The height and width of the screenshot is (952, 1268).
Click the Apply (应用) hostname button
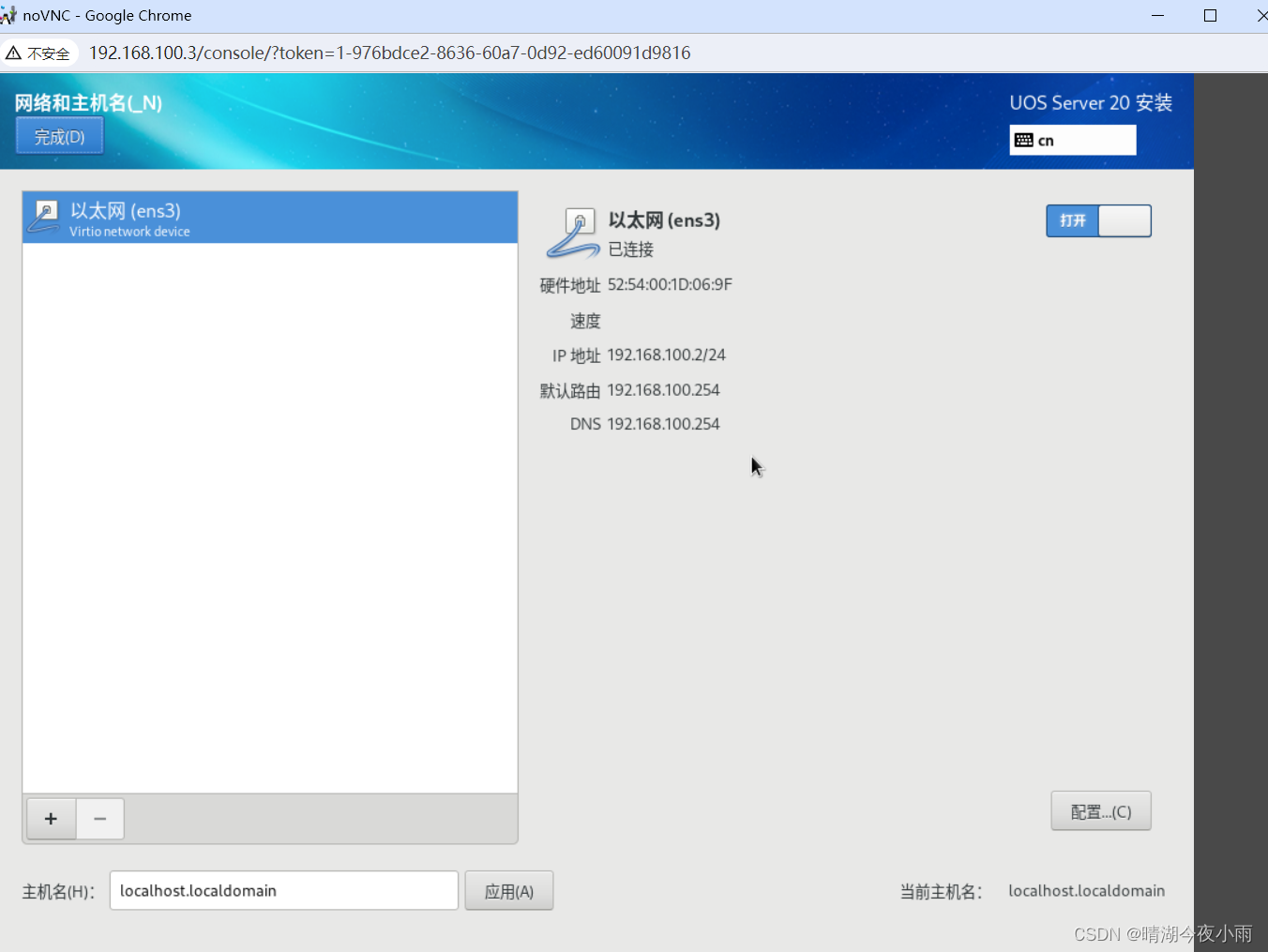pyautogui.click(x=509, y=891)
